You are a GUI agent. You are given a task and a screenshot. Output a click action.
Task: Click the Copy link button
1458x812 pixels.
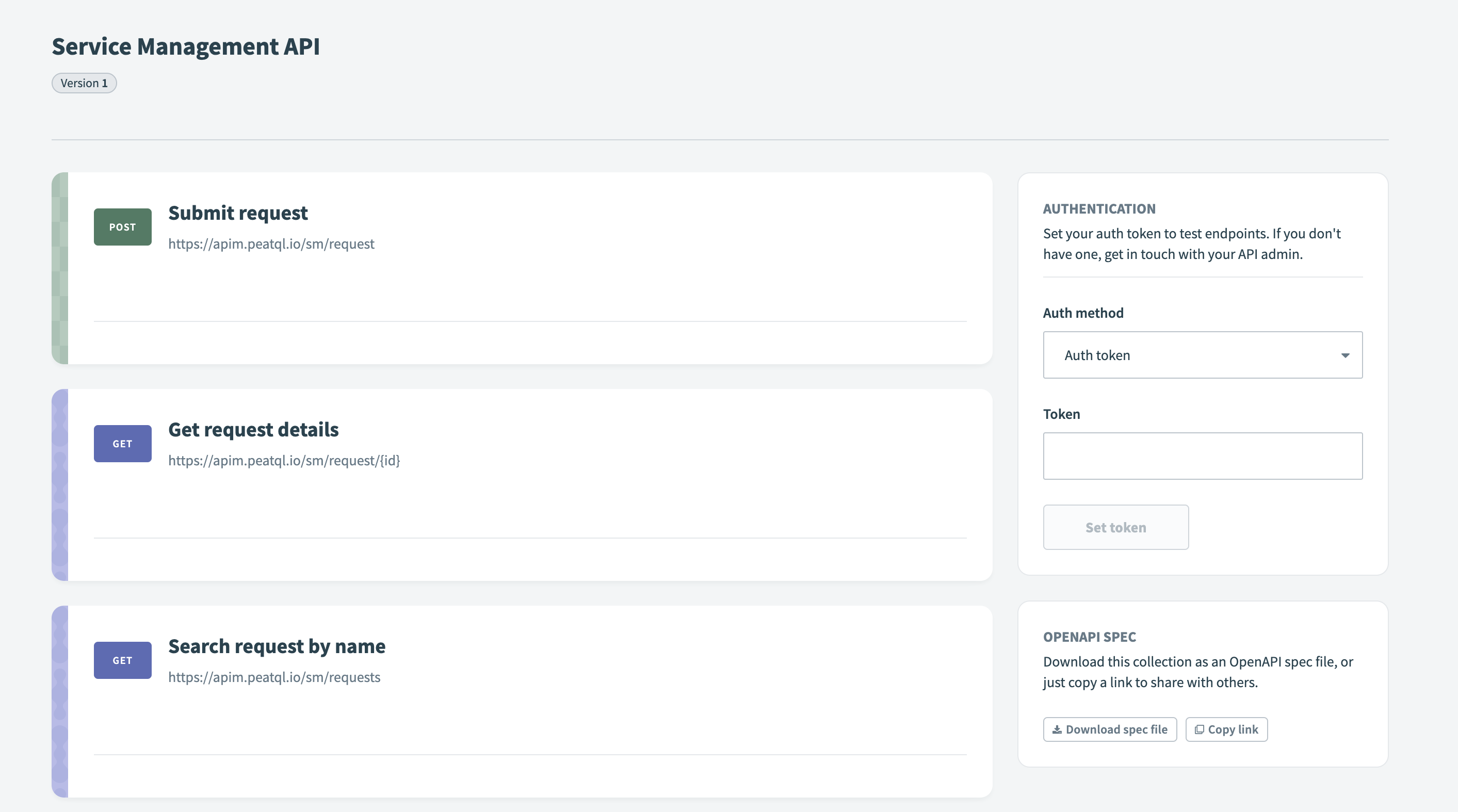1226,729
